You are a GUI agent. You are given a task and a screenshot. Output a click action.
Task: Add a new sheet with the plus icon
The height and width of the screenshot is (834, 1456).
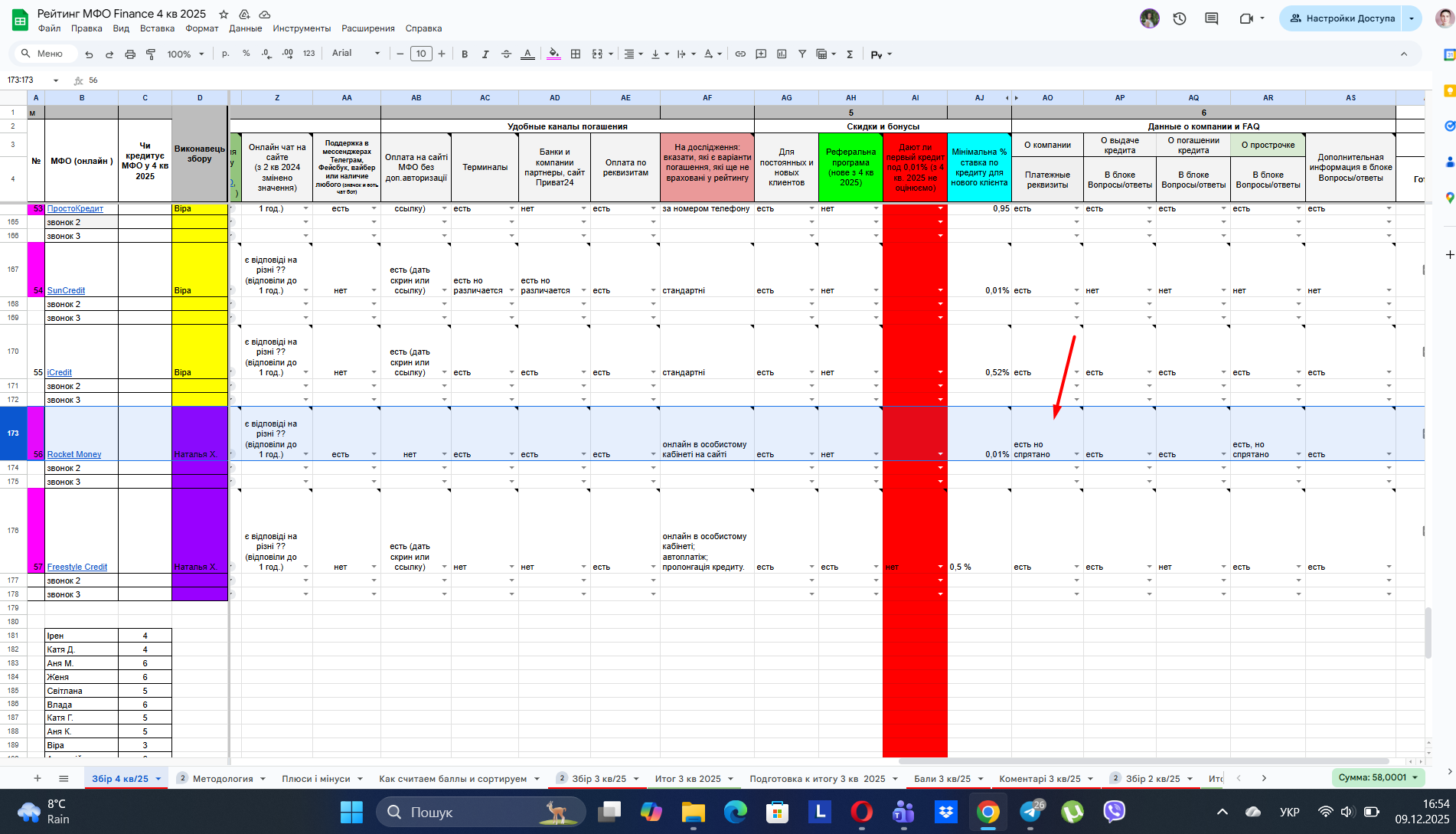point(37,778)
